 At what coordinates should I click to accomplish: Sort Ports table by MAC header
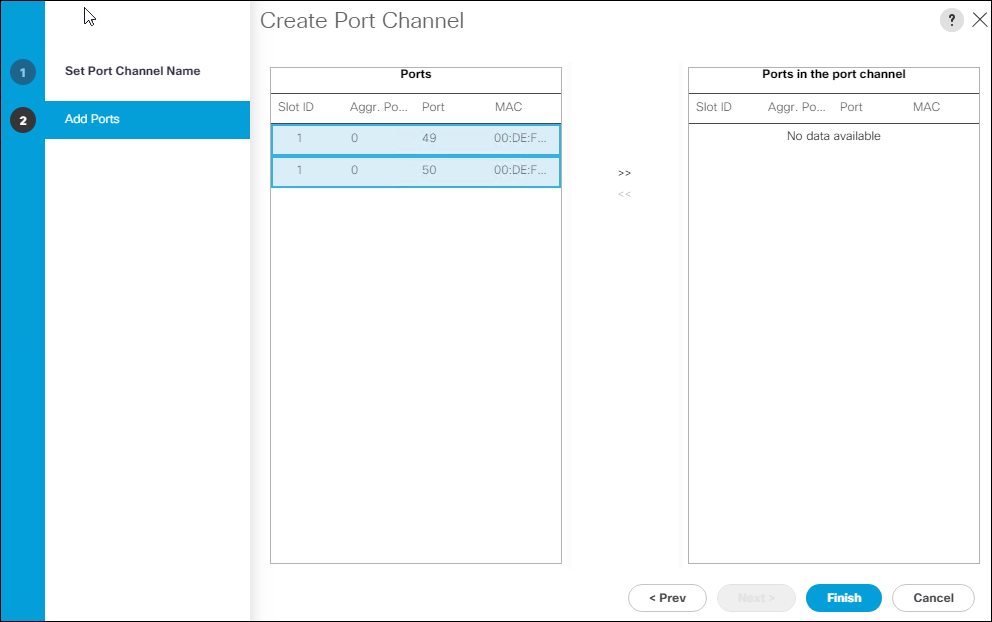[509, 107]
